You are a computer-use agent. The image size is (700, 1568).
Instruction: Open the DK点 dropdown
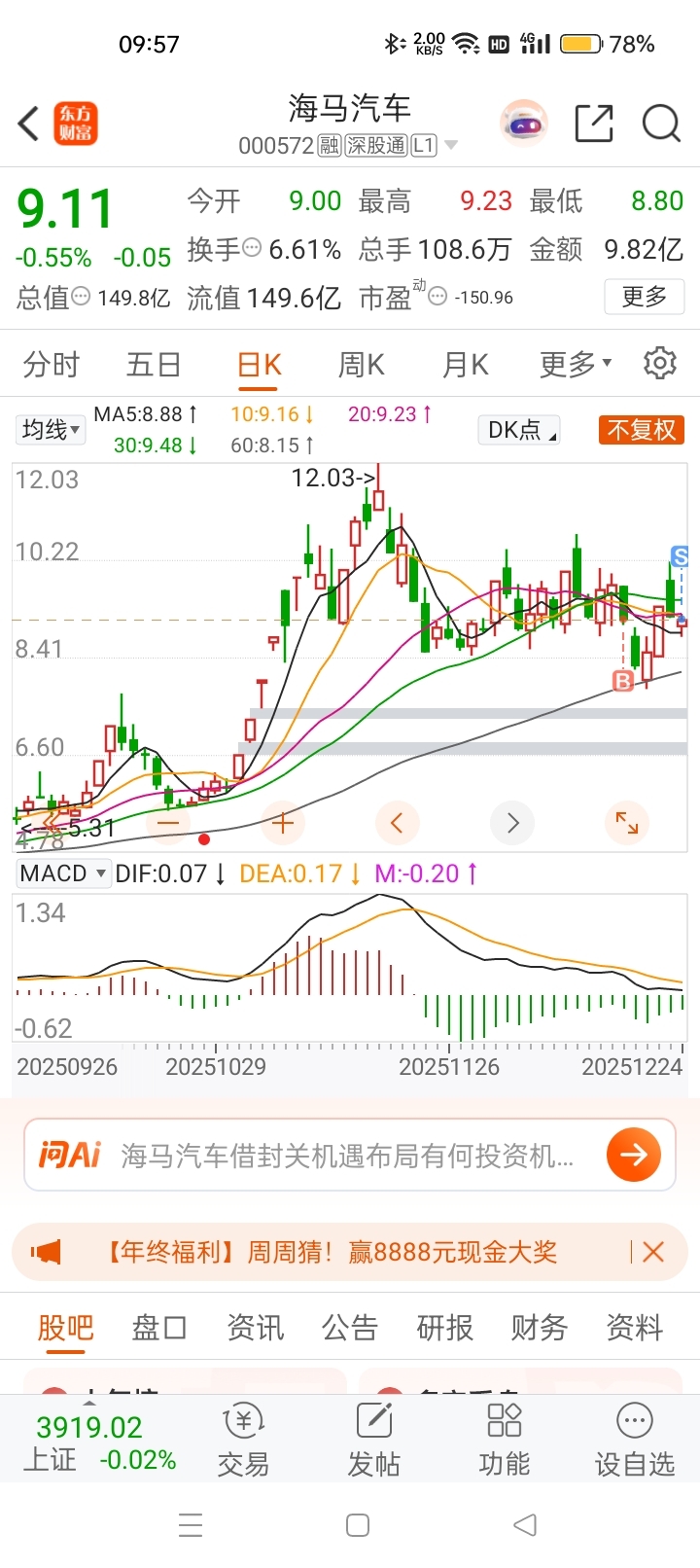click(x=520, y=430)
